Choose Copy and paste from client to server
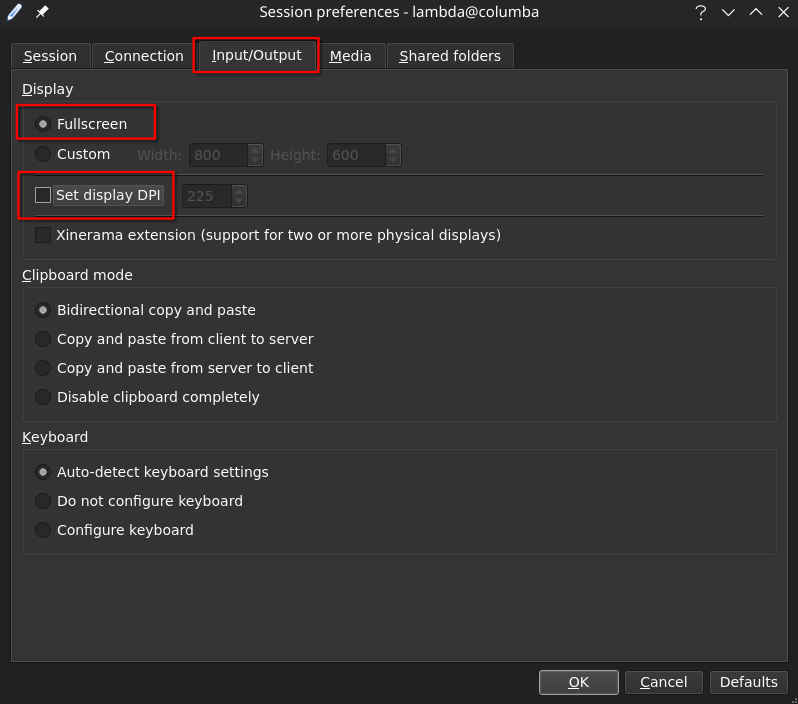 [43, 339]
